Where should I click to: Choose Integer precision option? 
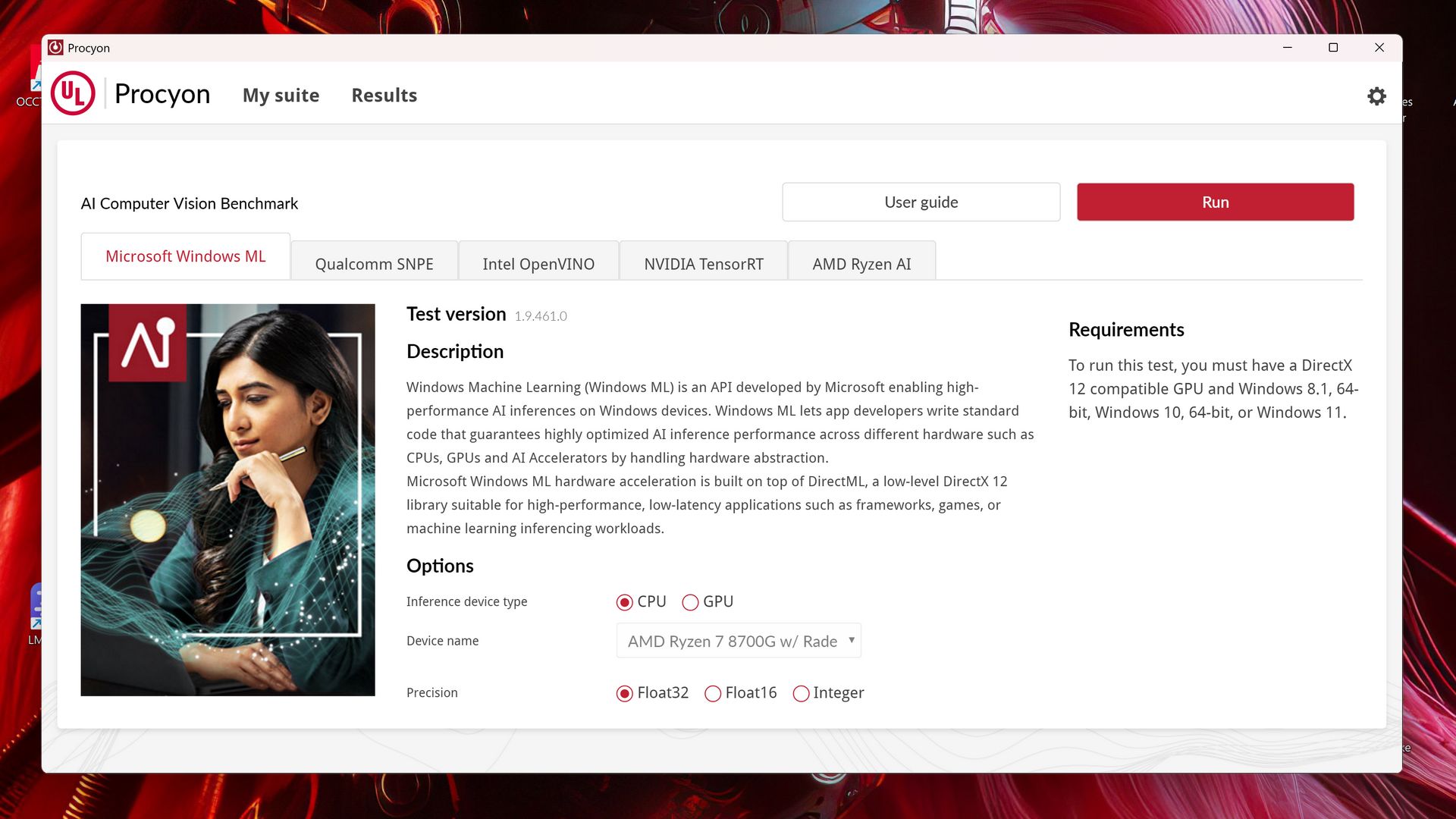click(x=801, y=693)
